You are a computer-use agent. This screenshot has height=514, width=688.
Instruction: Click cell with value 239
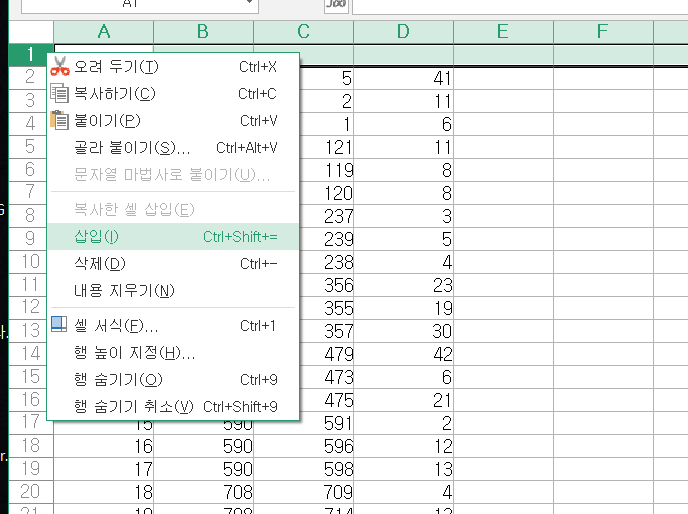pos(326,239)
